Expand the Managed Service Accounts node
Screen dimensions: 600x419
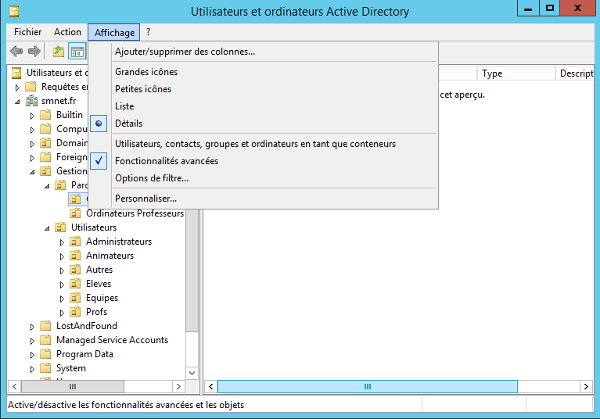(32, 341)
